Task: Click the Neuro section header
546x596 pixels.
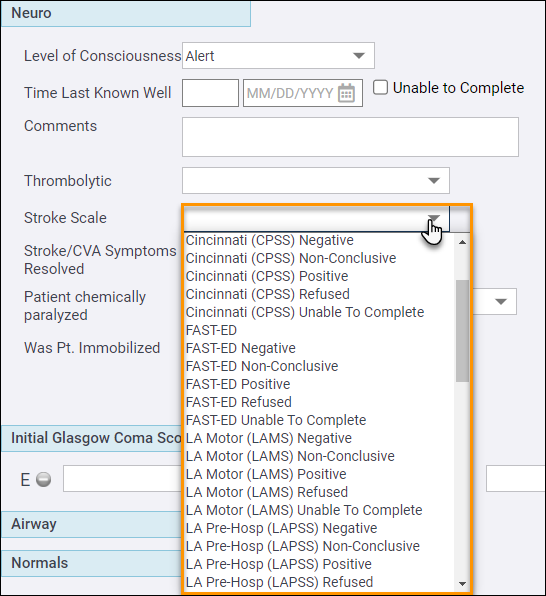Action: pos(126,13)
